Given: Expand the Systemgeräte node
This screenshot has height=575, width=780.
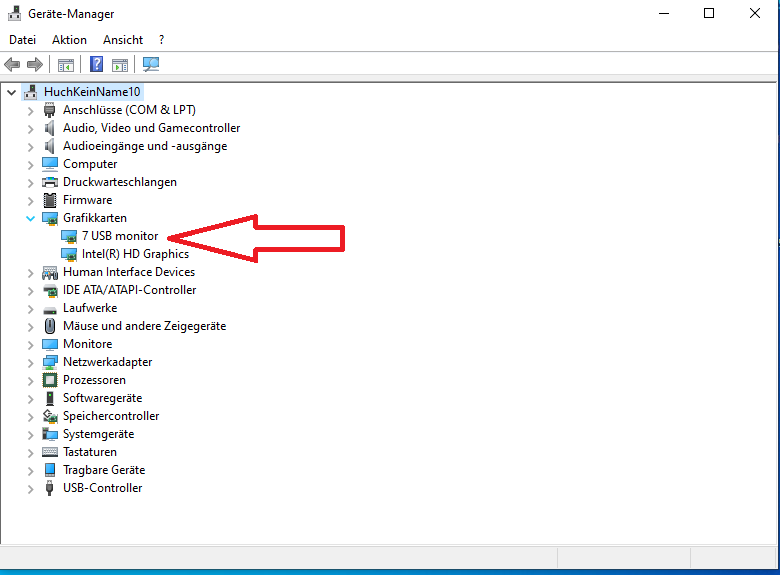Looking at the screenshot, I should (30, 435).
